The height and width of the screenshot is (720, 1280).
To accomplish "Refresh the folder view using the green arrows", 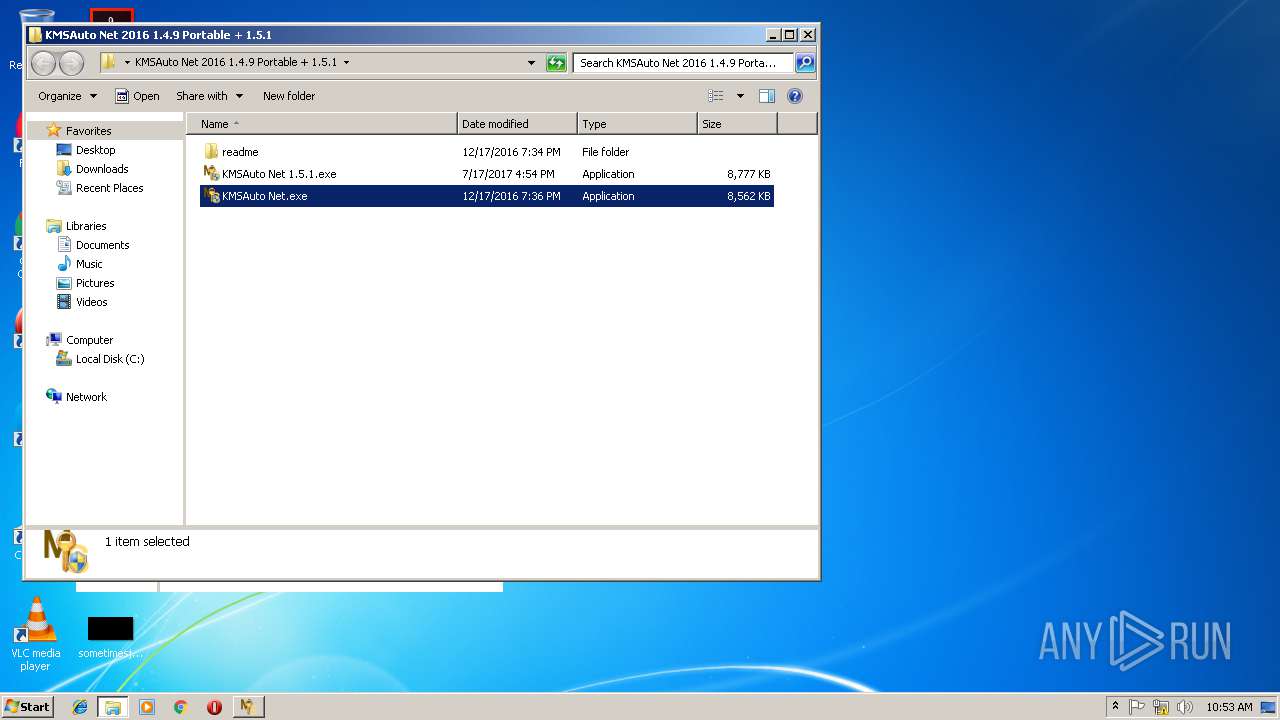I will 556,63.
